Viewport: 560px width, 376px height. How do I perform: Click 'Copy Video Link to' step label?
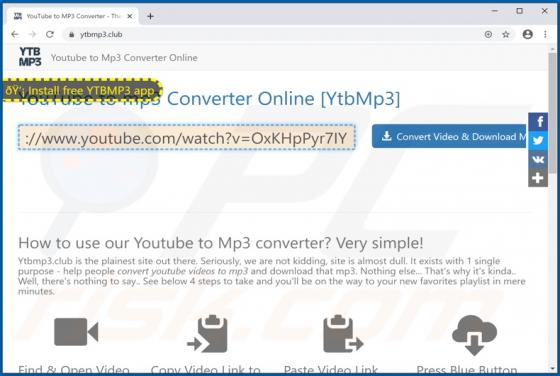pyautogui.click(x=206, y=370)
